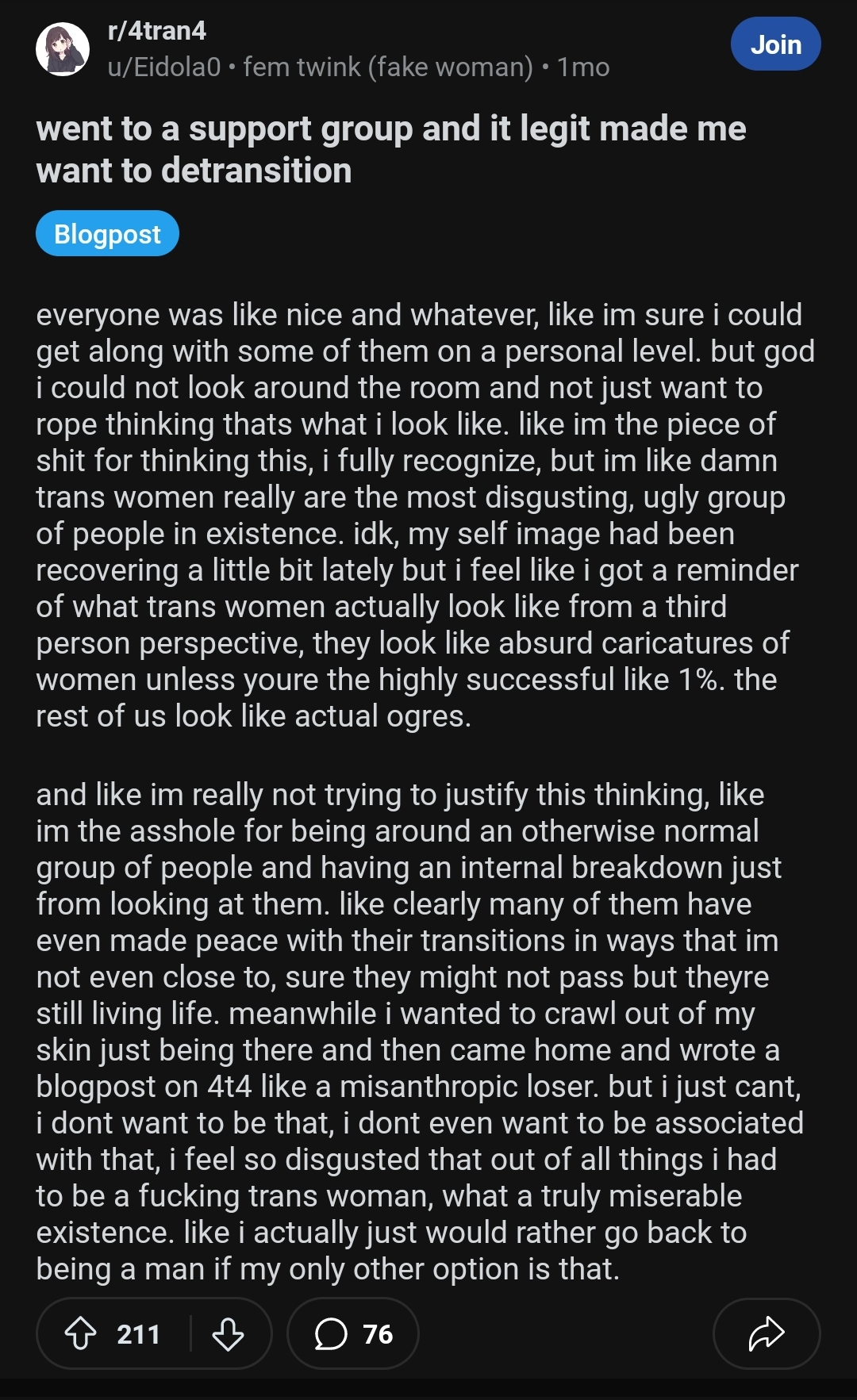Tap the downvote arrow icon
This screenshot has height=1400, width=857.
coord(228,1333)
